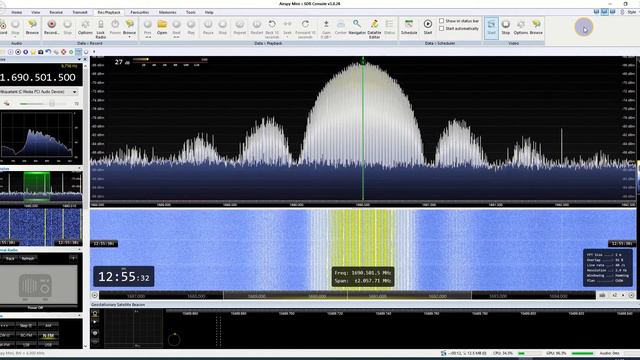Browse recordings in the Data Record group
This screenshot has height=360, width=640.
point(129,27)
